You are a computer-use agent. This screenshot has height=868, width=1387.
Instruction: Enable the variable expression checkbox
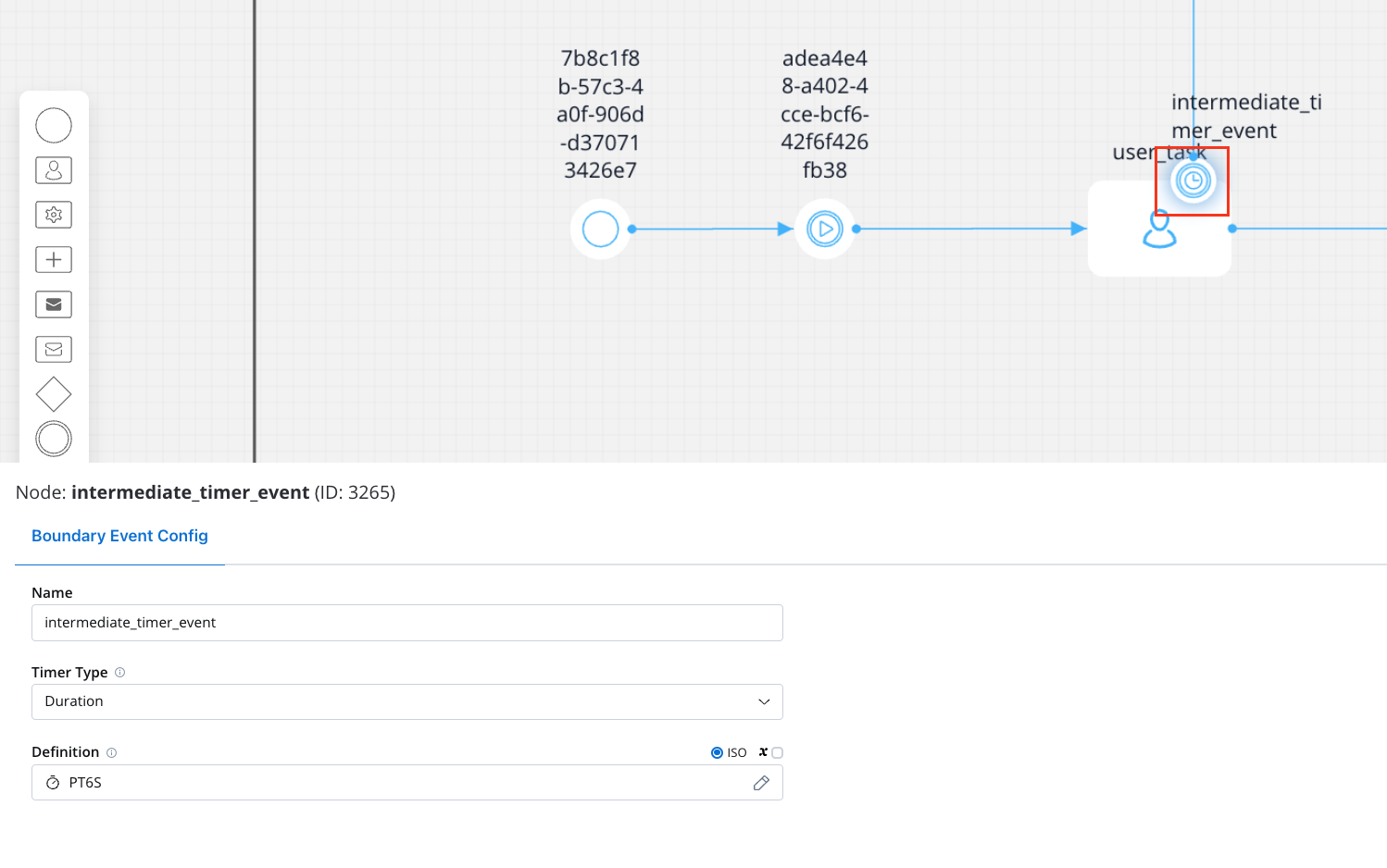777,752
